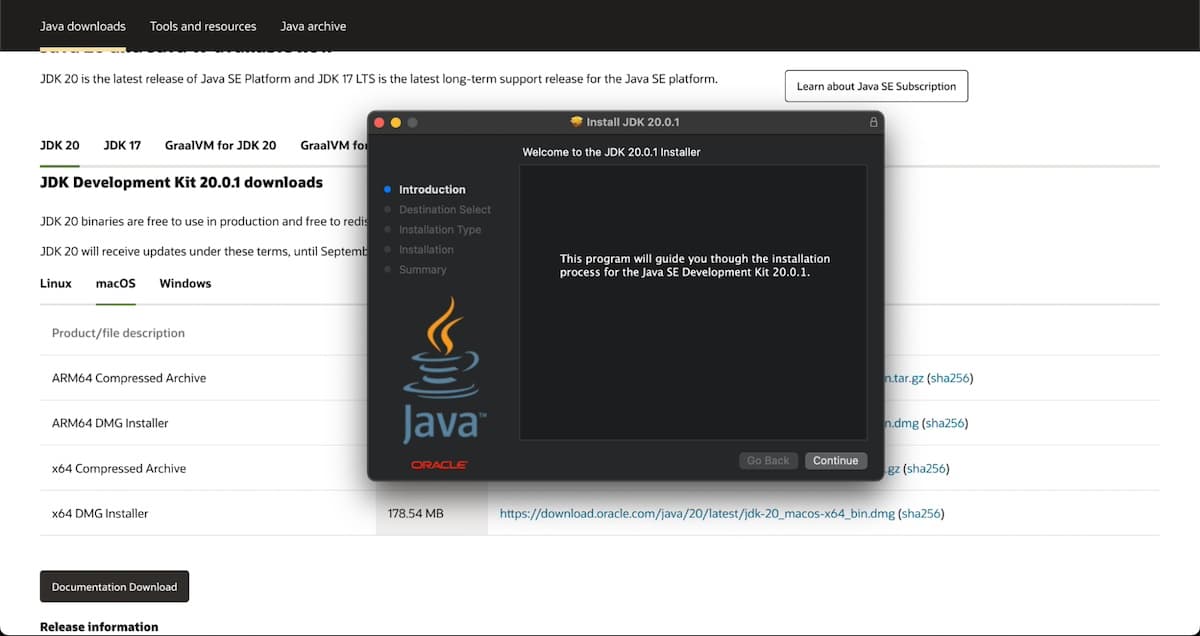Select the macOS OS tab
Screen dimensions: 1200x636
click(116, 283)
